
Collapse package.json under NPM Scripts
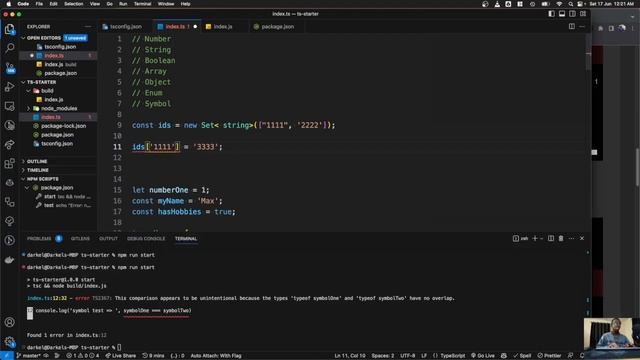pos(27,188)
